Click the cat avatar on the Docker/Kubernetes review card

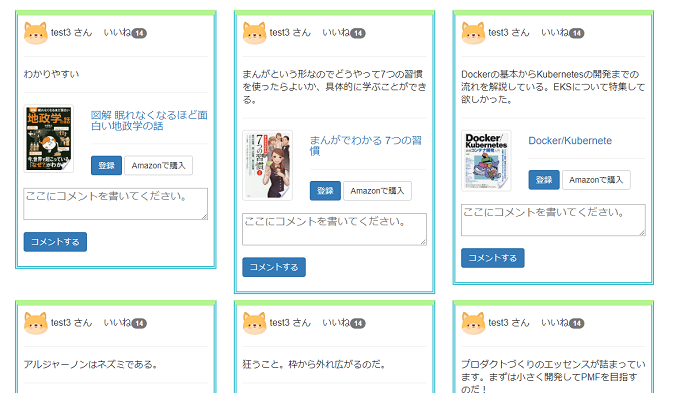[473, 33]
